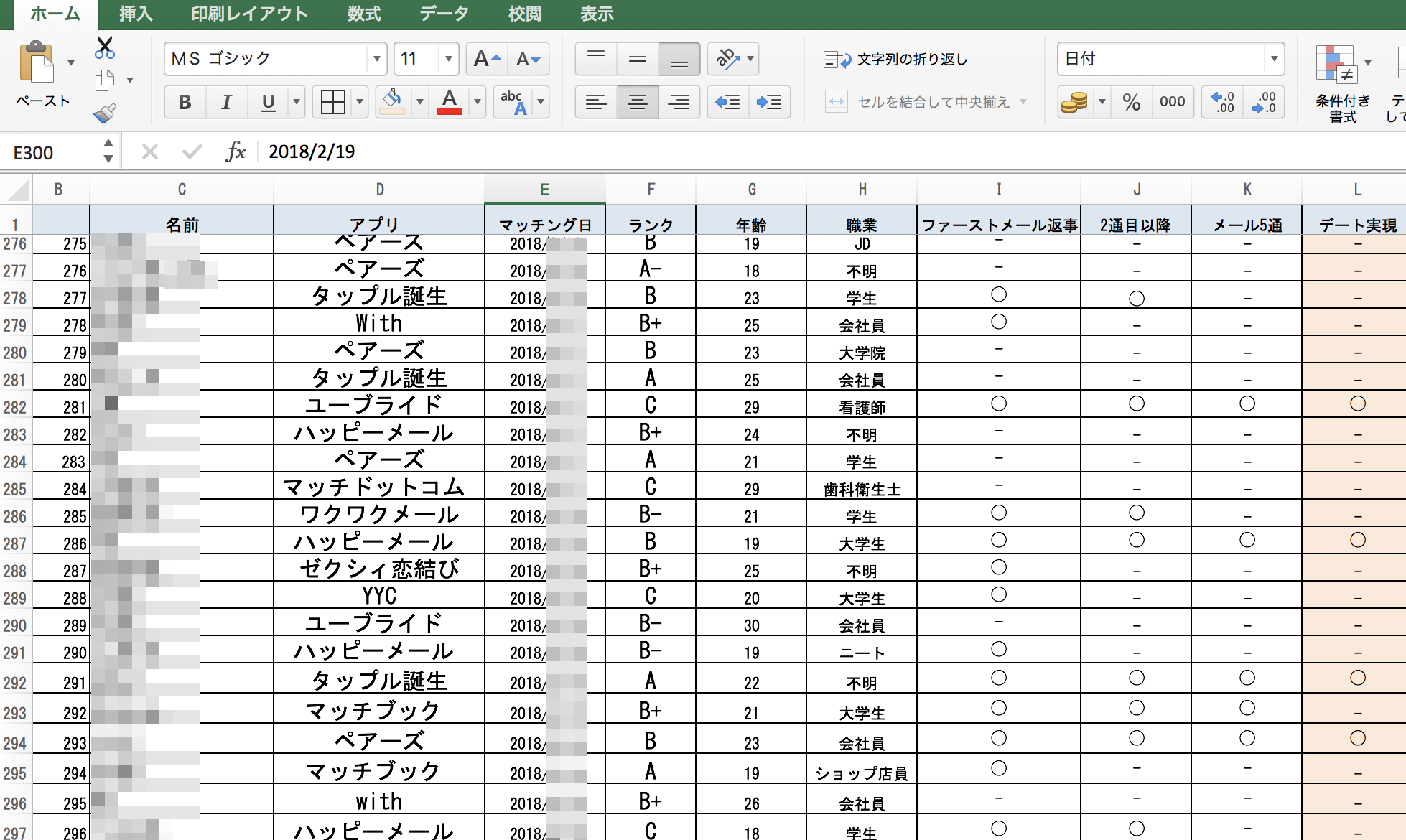Select row 282 header
Viewport: 1406px width, 840px height.
coord(15,407)
